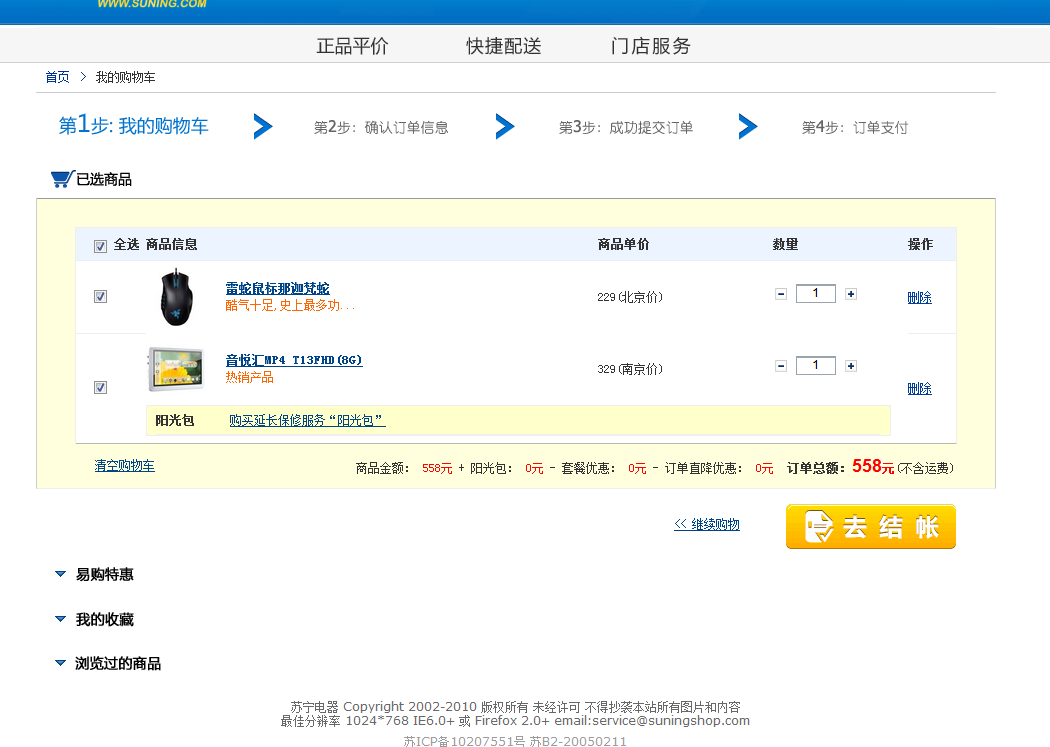Expand the 易购特惠 section

coord(60,574)
